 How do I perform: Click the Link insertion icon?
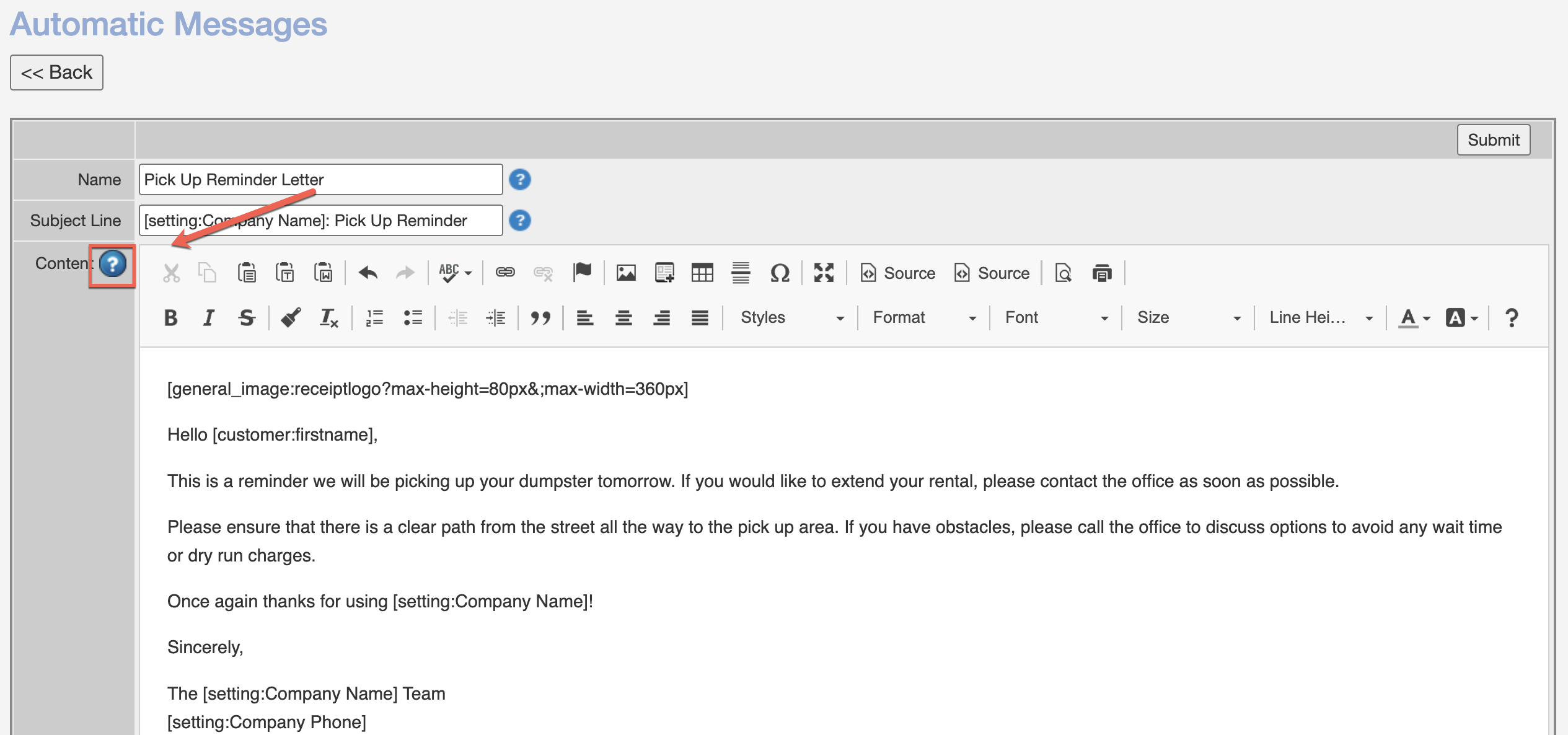(505, 273)
